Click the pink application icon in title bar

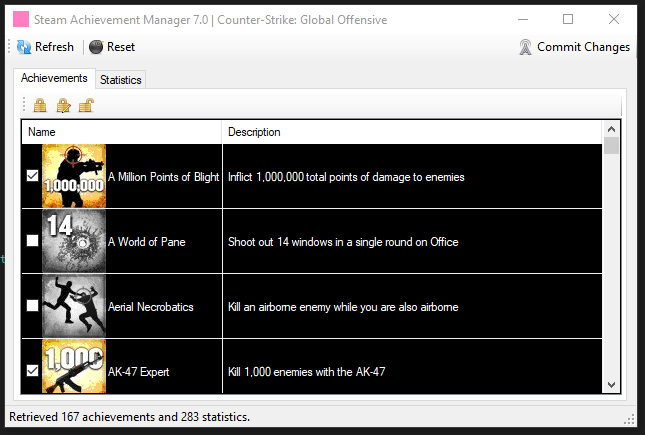pyautogui.click(x=21, y=19)
